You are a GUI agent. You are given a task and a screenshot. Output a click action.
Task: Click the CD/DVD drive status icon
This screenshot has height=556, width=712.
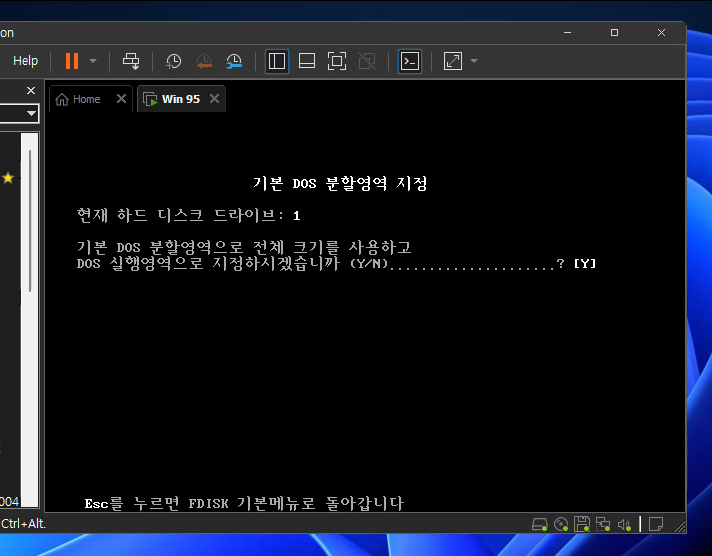(x=561, y=524)
